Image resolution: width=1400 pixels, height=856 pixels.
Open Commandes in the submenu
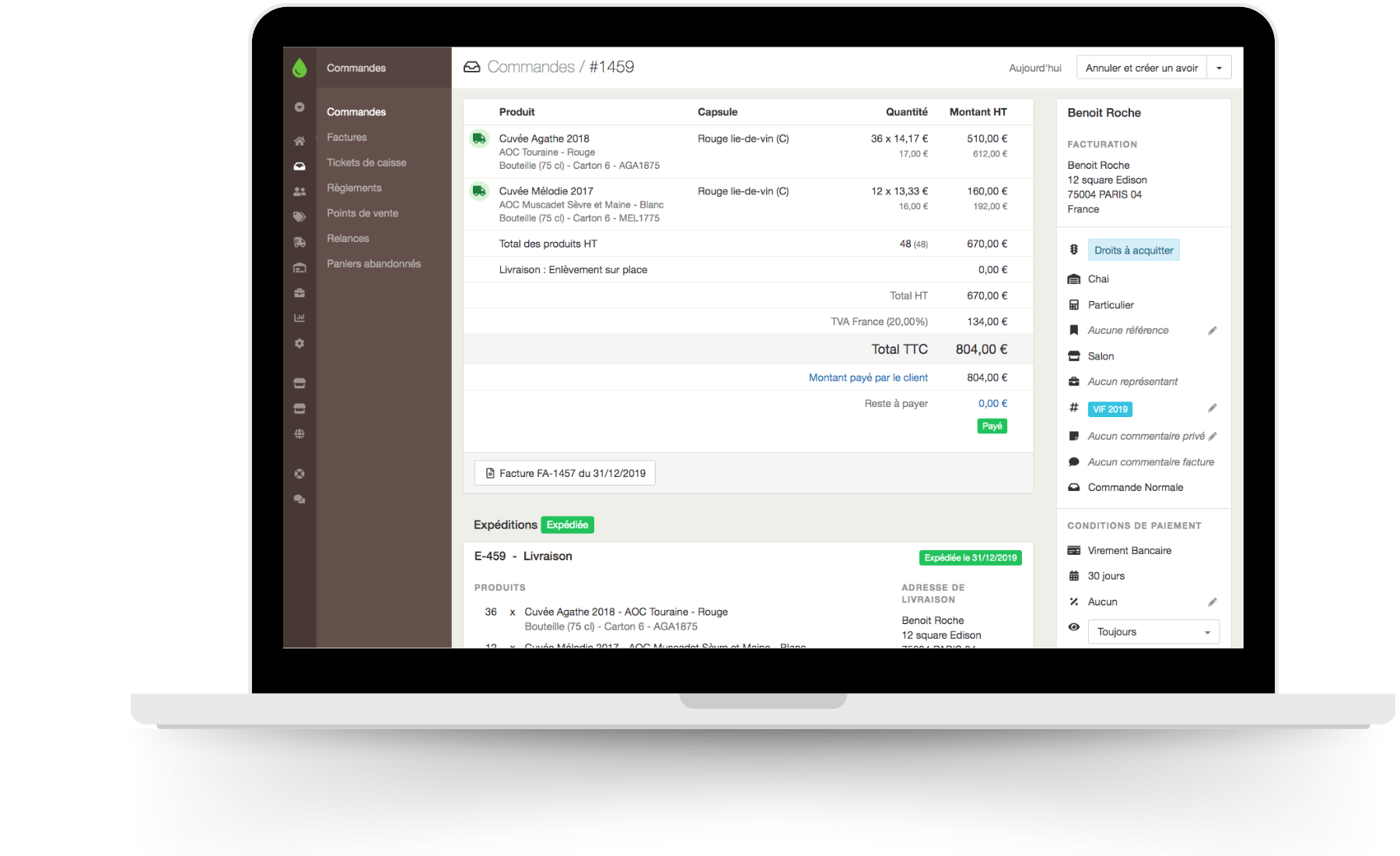(x=356, y=112)
